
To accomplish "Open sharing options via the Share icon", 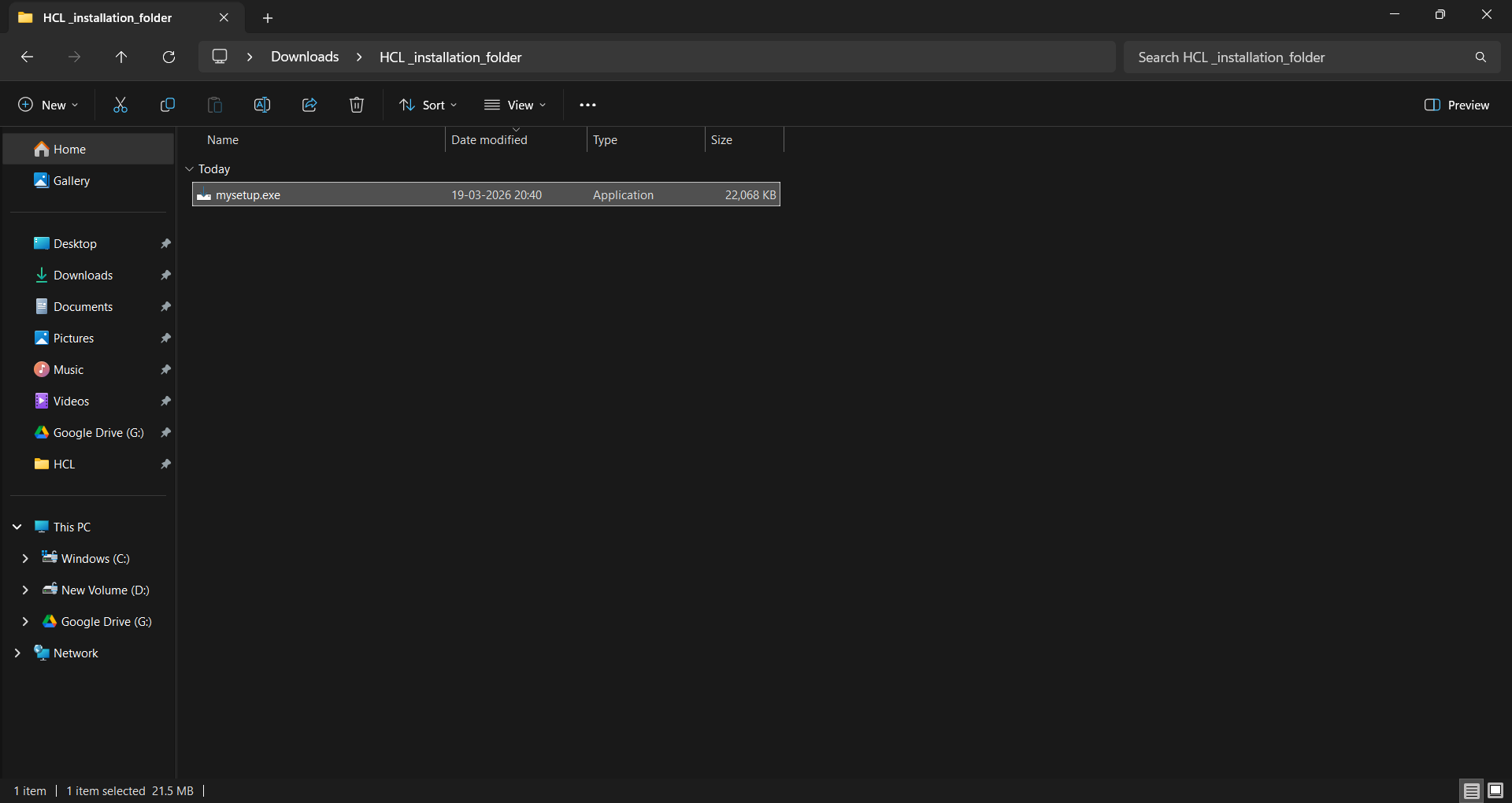I will point(309,104).
